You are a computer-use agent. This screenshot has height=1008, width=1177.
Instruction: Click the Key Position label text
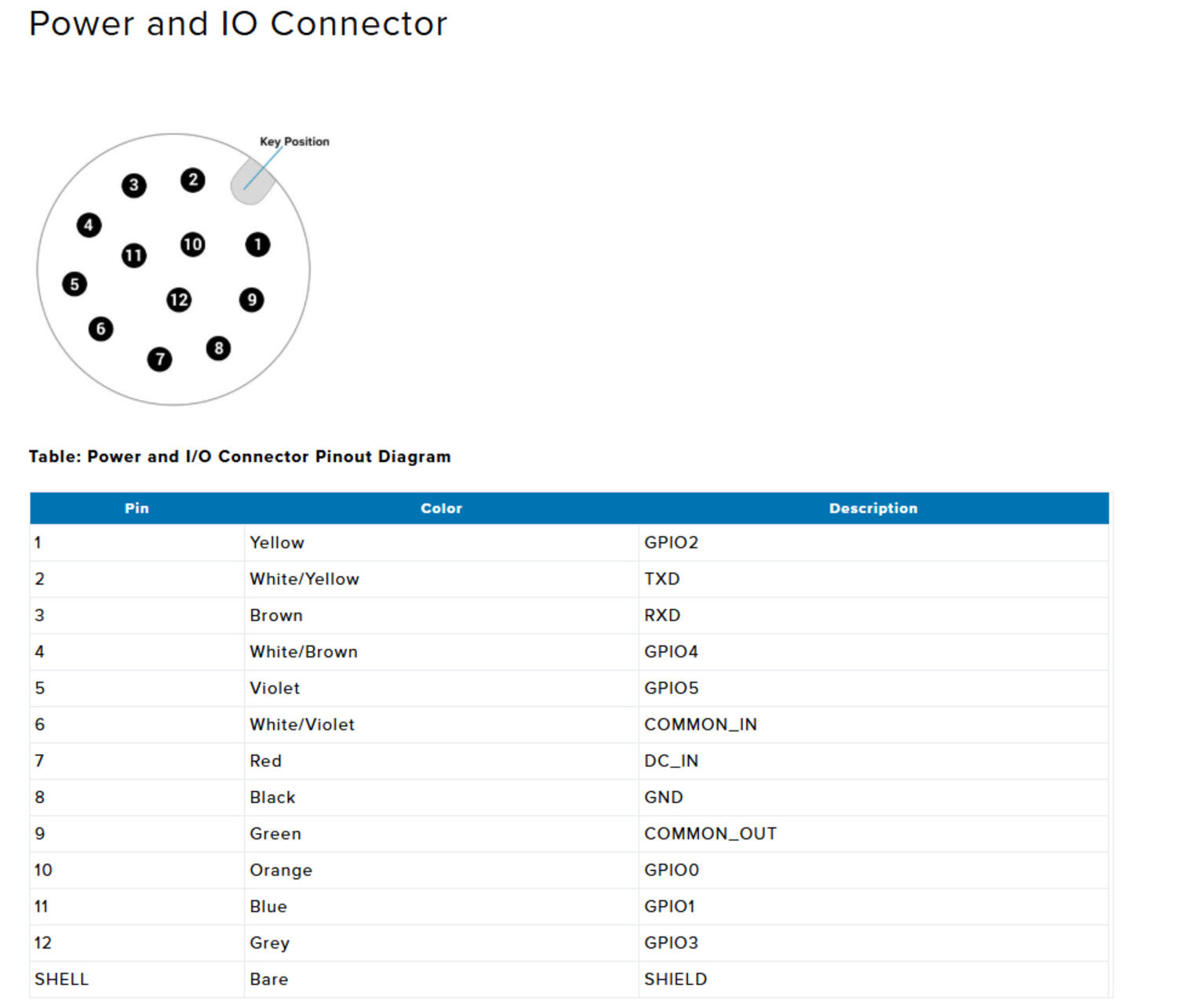[294, 141]
